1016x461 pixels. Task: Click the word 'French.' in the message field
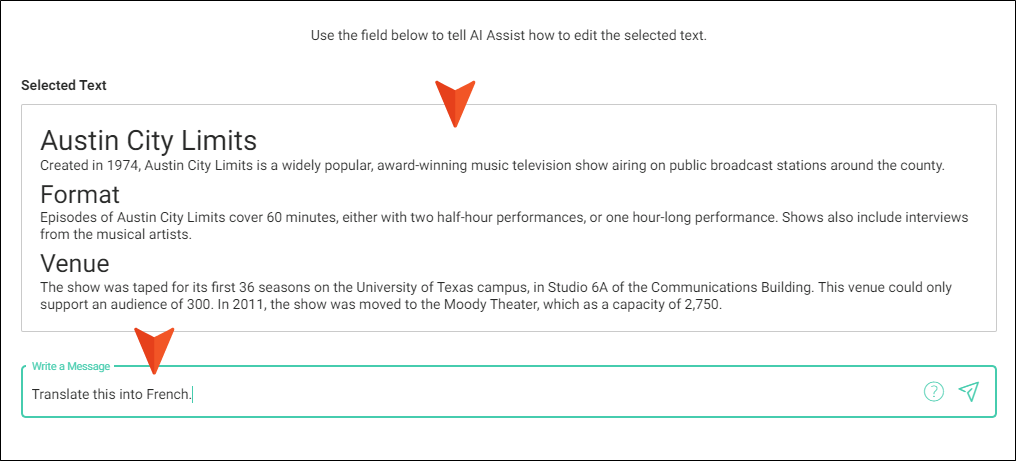click(x=170, y=394)
